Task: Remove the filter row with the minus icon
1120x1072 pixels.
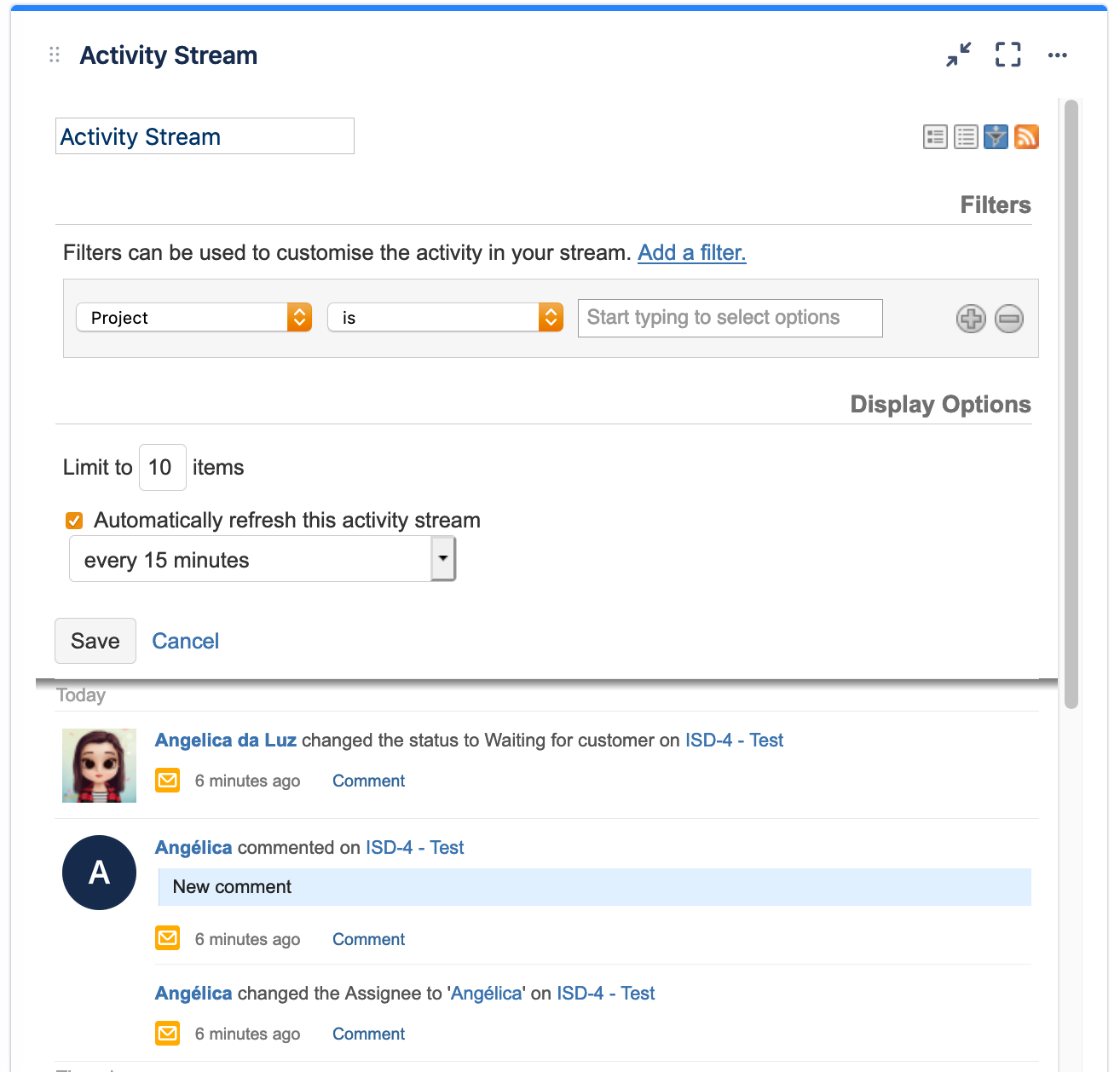Action: coord(1008,319)
